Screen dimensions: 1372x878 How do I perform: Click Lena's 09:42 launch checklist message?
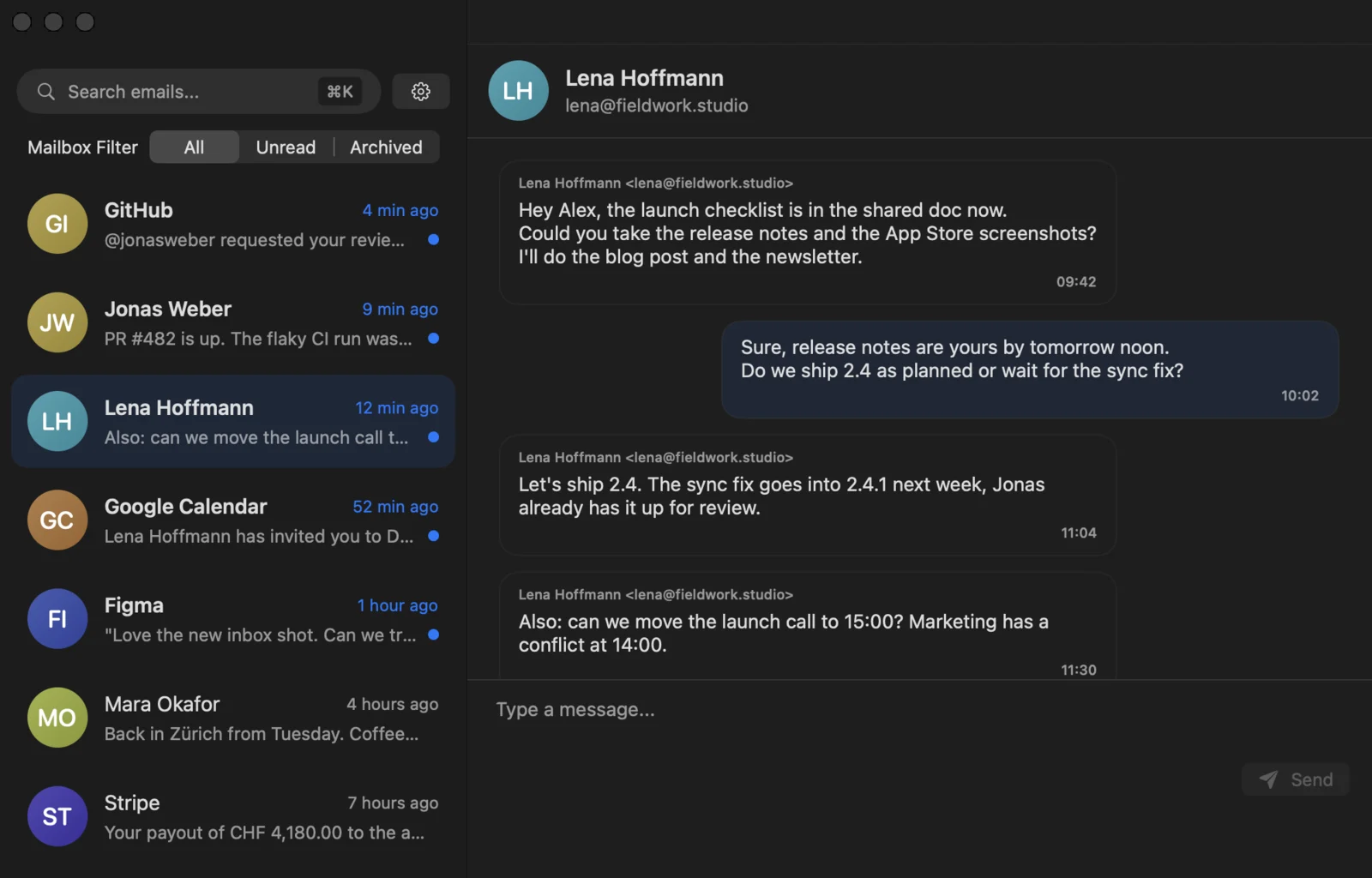(807, 232)
